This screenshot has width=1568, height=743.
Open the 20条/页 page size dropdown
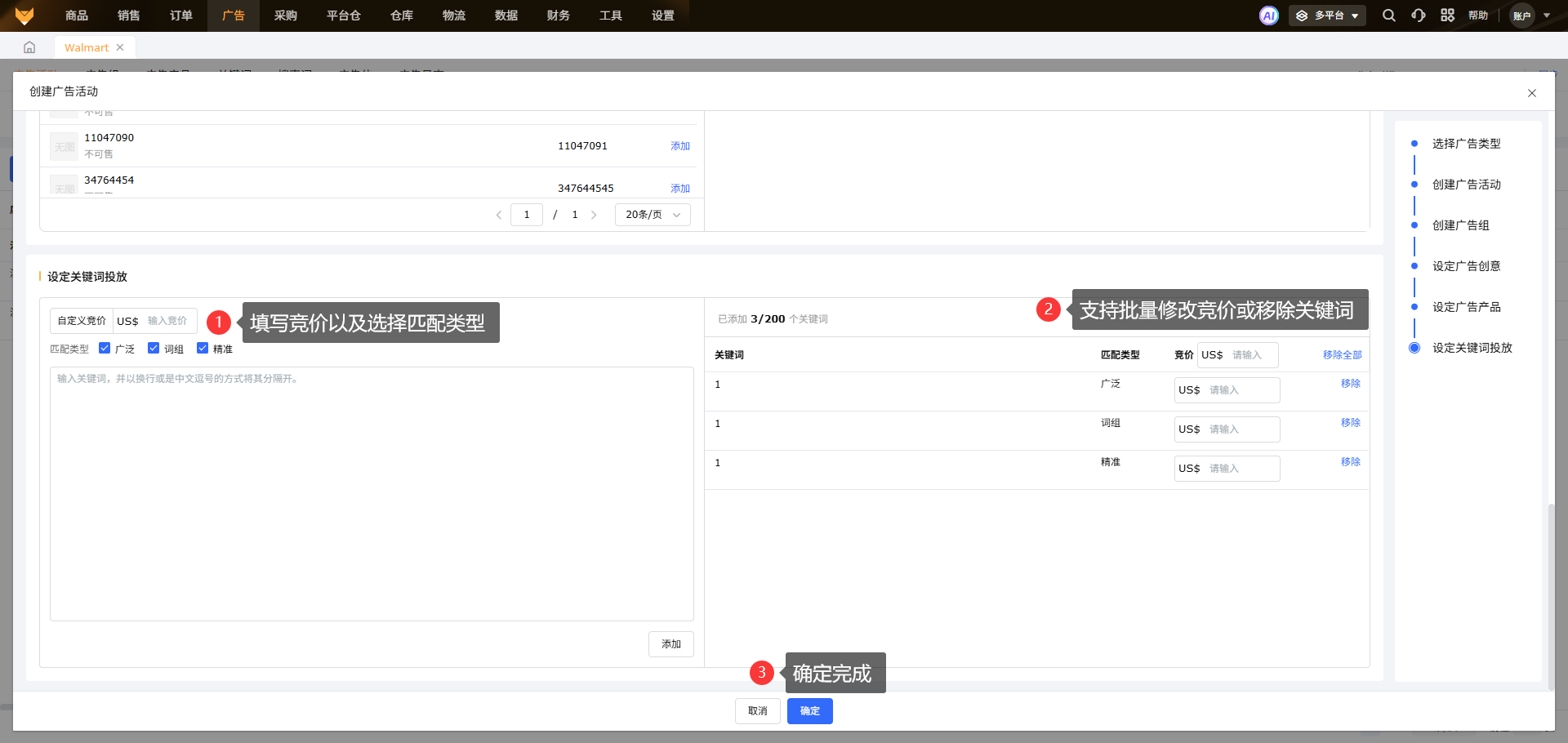(x=653, y=215)
